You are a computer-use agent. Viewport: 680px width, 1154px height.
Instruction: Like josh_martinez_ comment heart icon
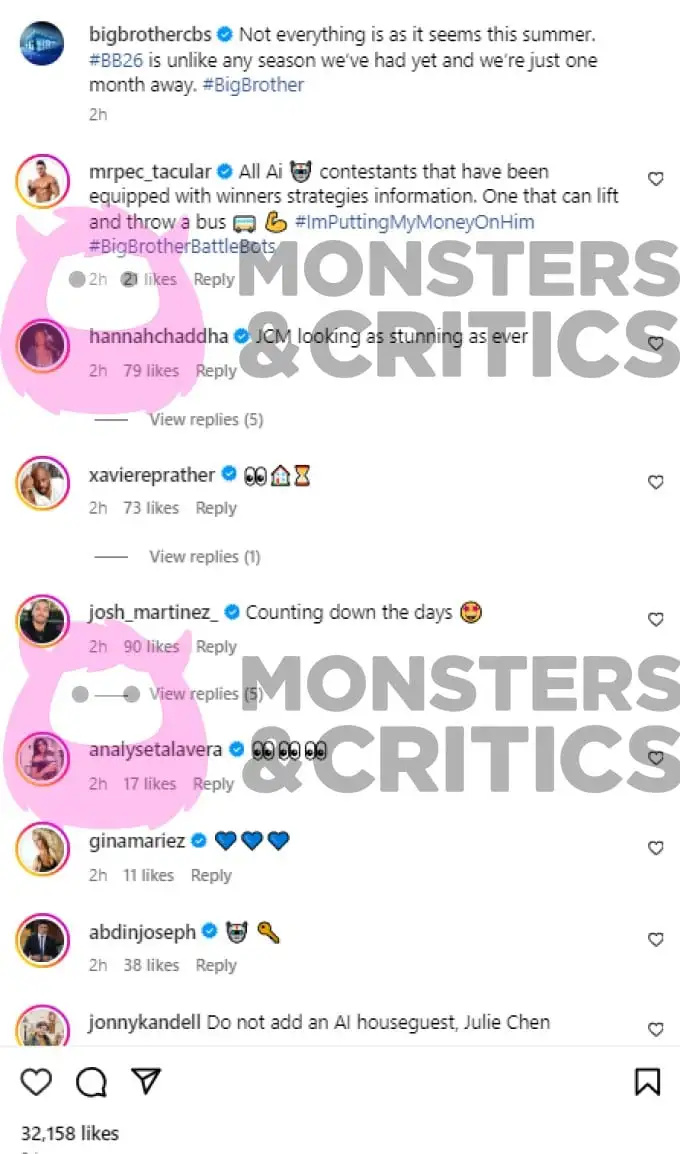[x=655, y=620]
